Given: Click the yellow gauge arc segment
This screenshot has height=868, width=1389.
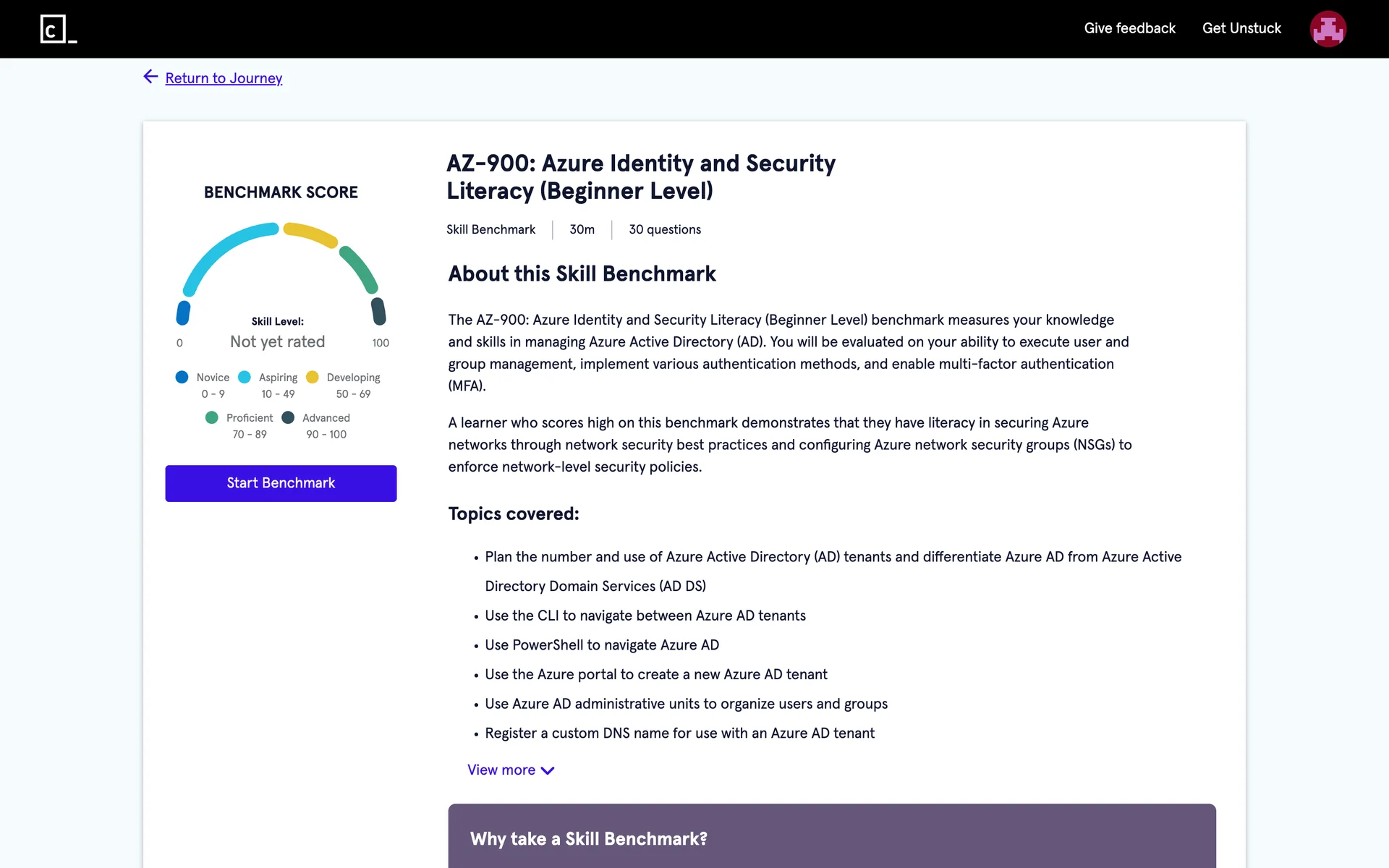Looking at the screenshot, I should 311,234.
